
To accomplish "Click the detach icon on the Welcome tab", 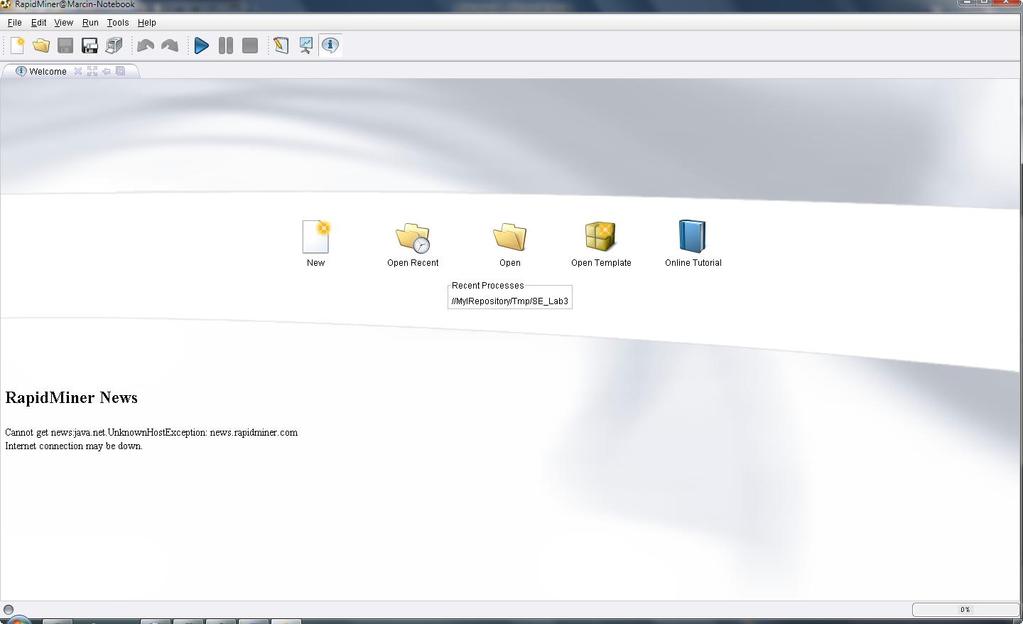I will click(x=106, y=71).
